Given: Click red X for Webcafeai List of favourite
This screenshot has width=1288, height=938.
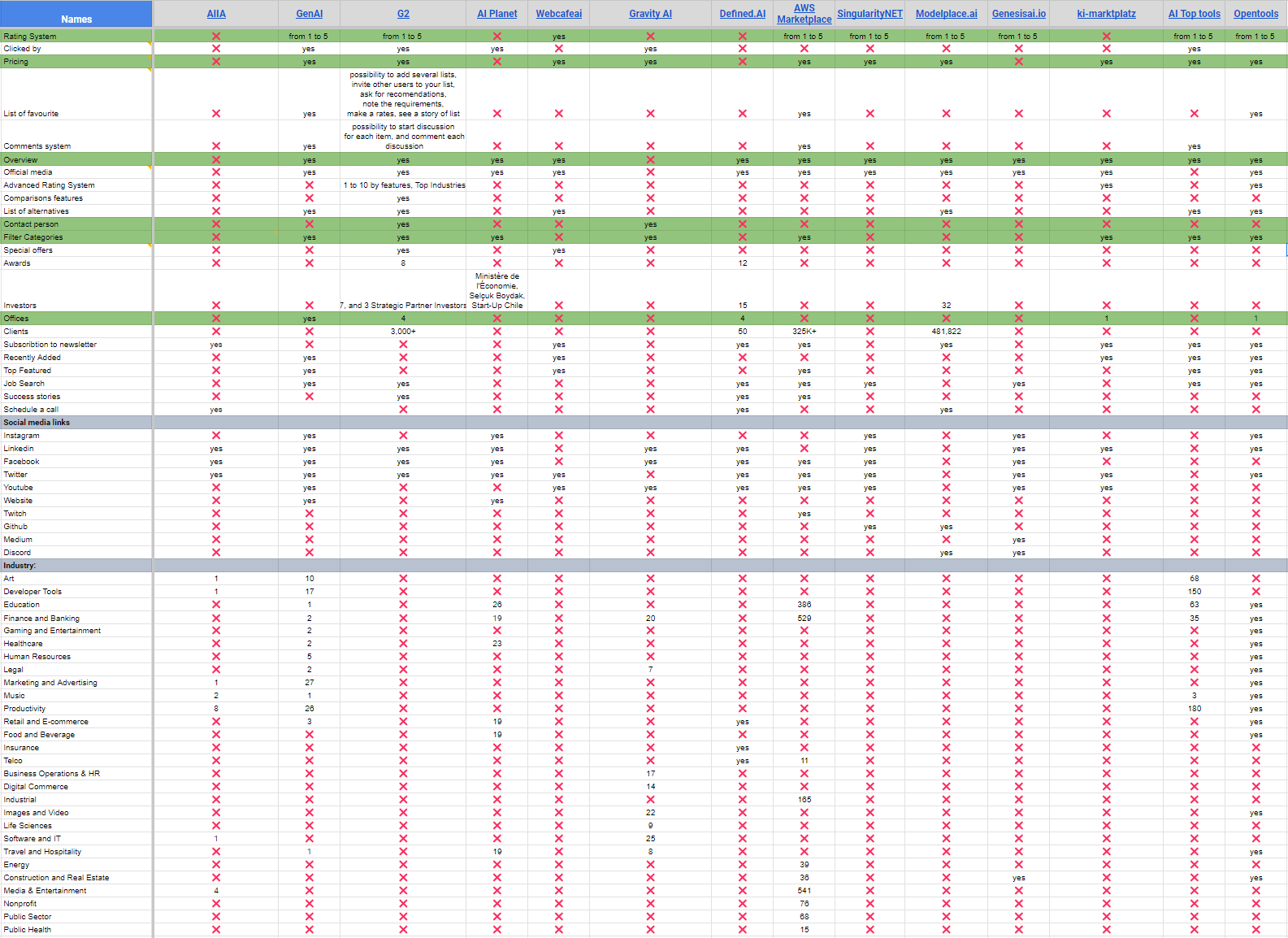Looking at the screenshot, I should [559, 114].
